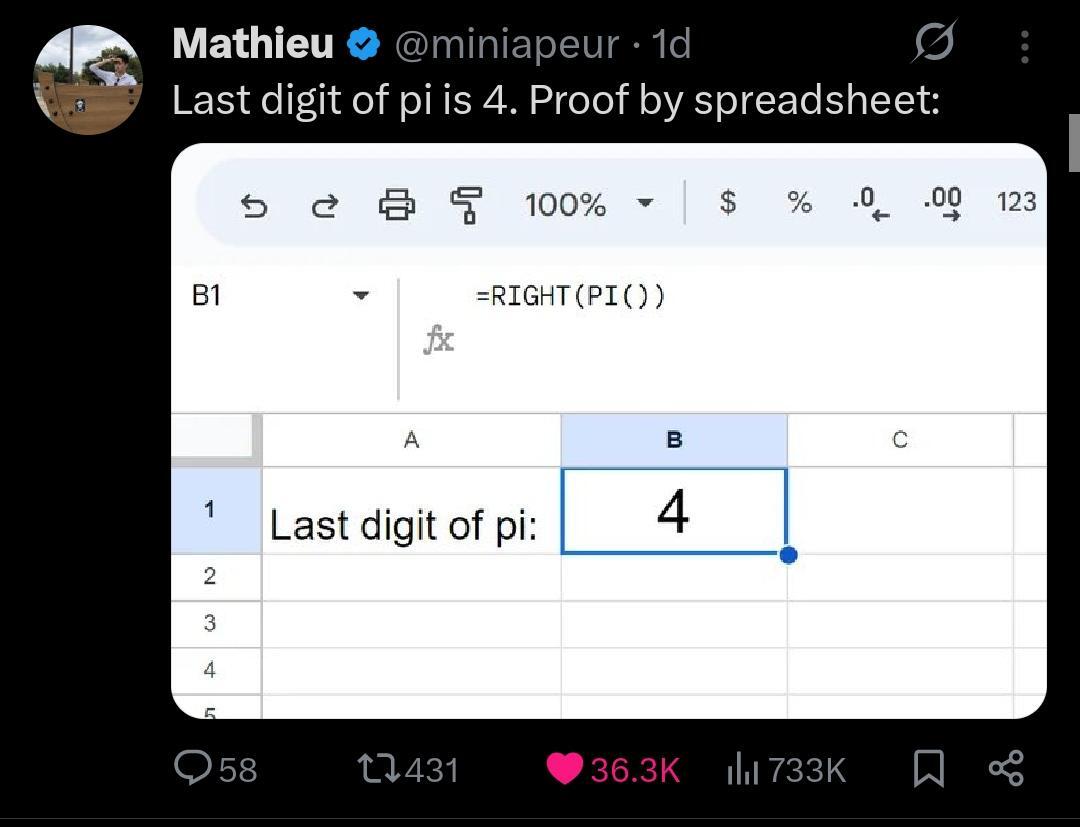Bookmark this tweet
1080x827 pixels.
click(x=928, y=768)
